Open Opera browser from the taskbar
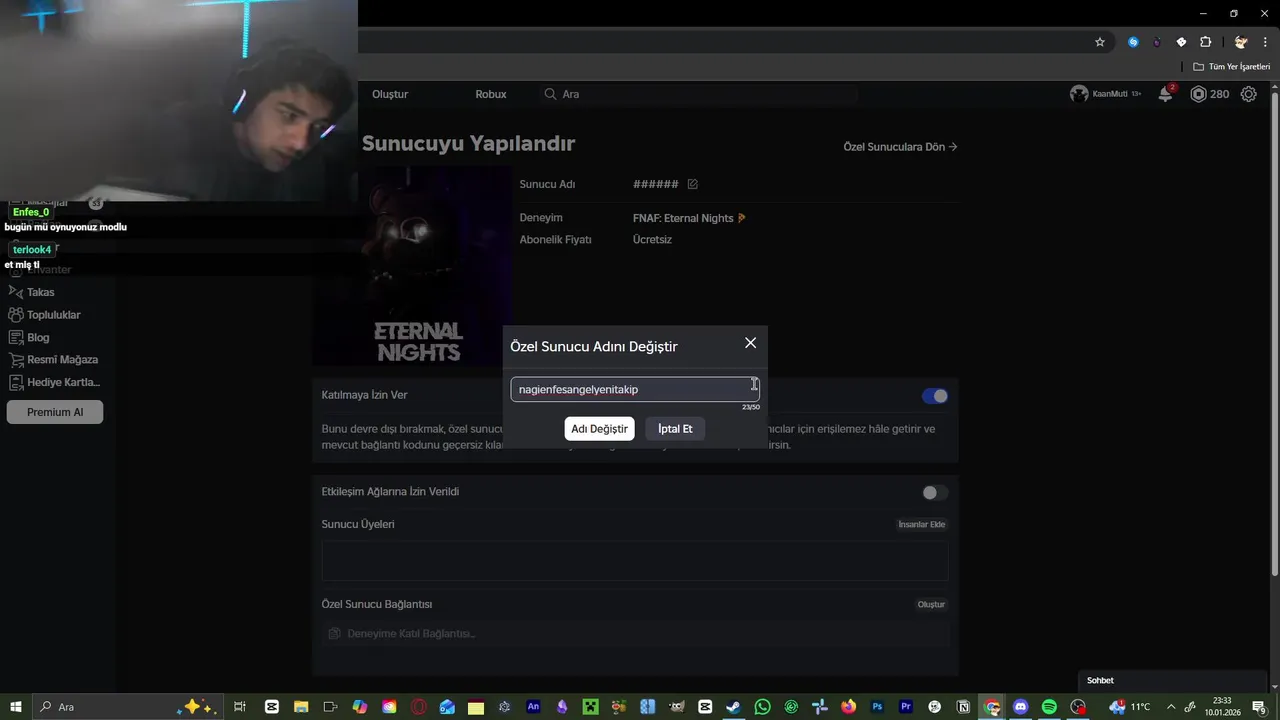Viewport: 1280px width, 720px height. (x=418, y=707)
